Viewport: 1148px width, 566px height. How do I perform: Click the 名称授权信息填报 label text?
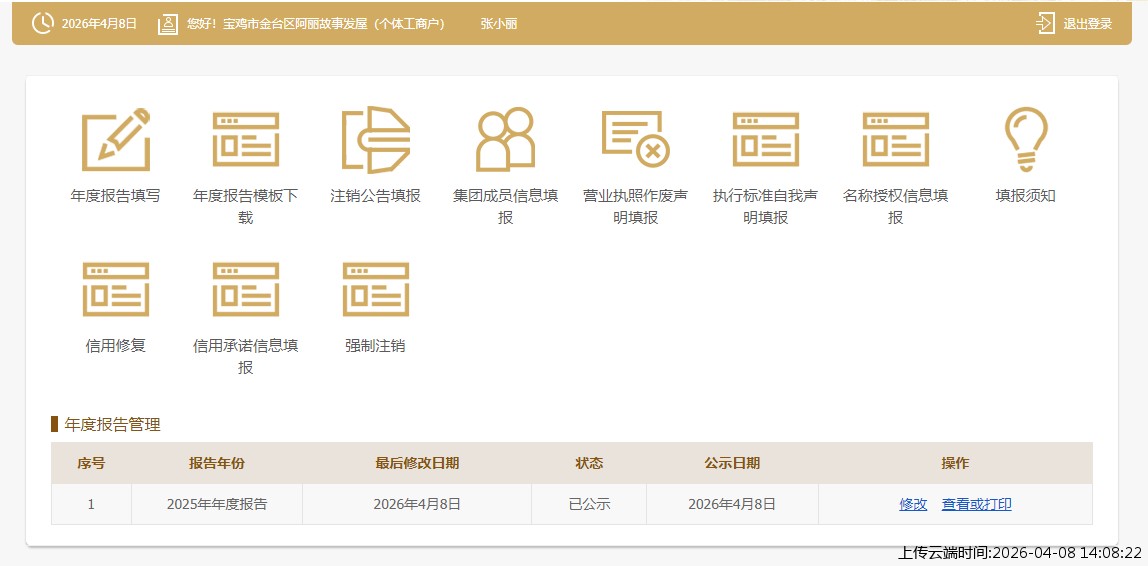(x=895, y=207)
